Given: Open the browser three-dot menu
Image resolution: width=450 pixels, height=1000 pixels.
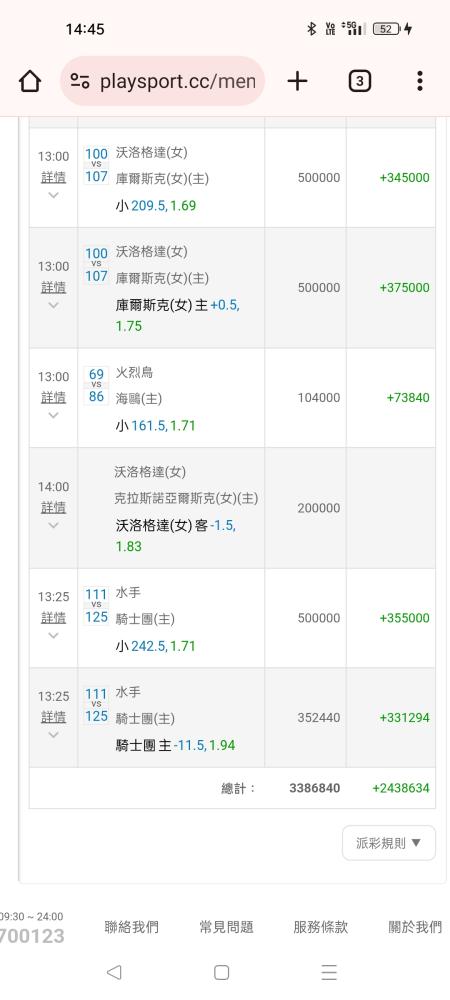Looking at the screenshot, I should click(419, 81).
